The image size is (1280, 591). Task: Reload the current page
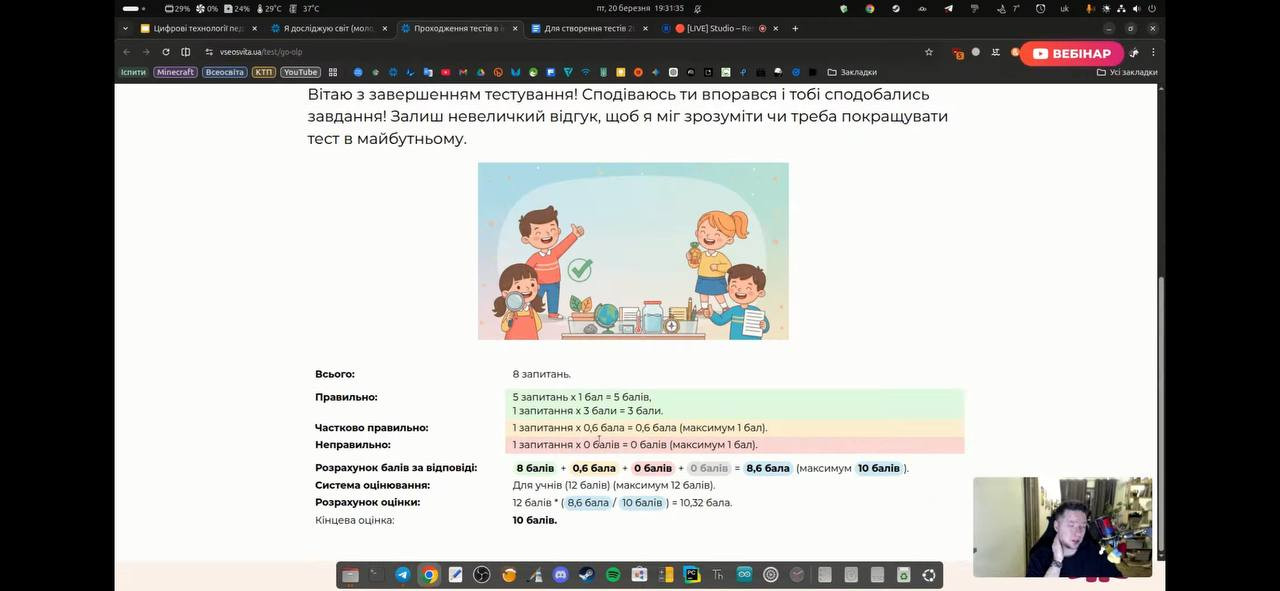[166, 52]
